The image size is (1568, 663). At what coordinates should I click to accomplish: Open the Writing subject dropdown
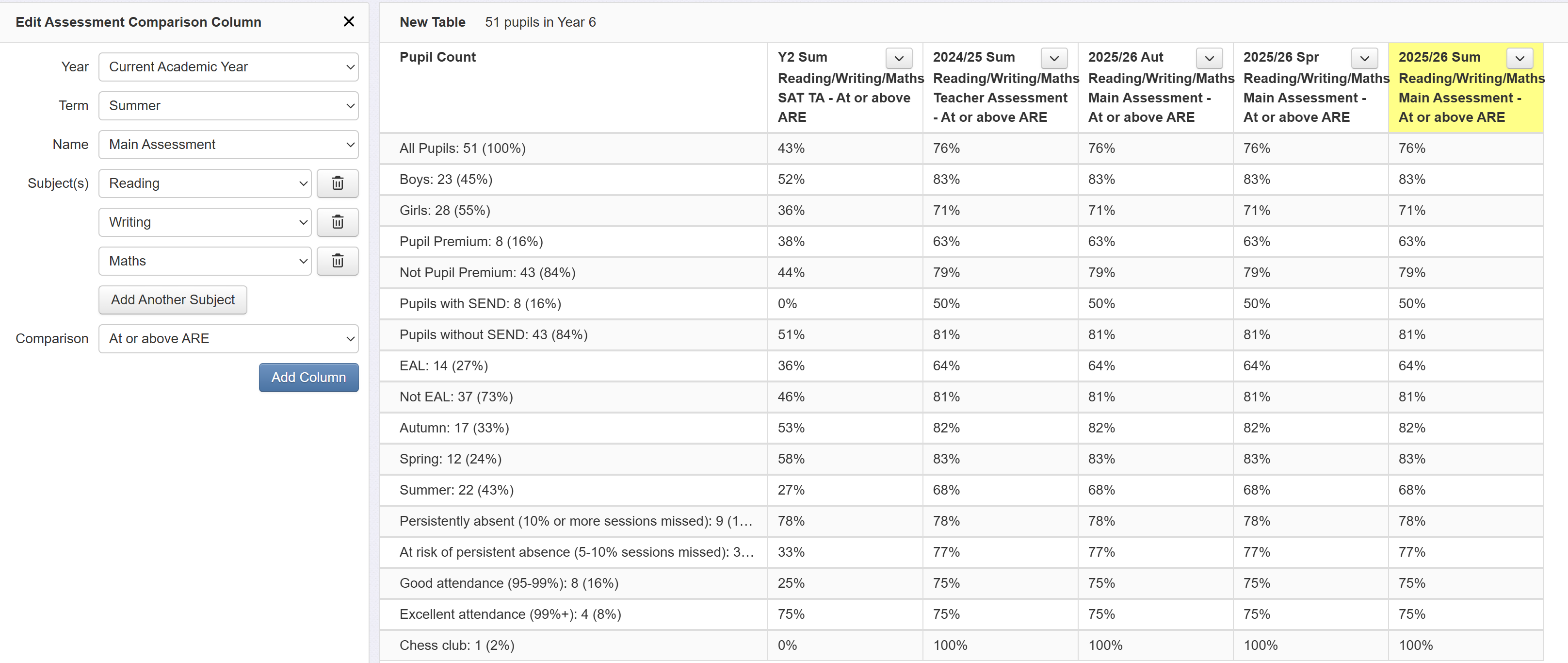(x=205, y=222)
